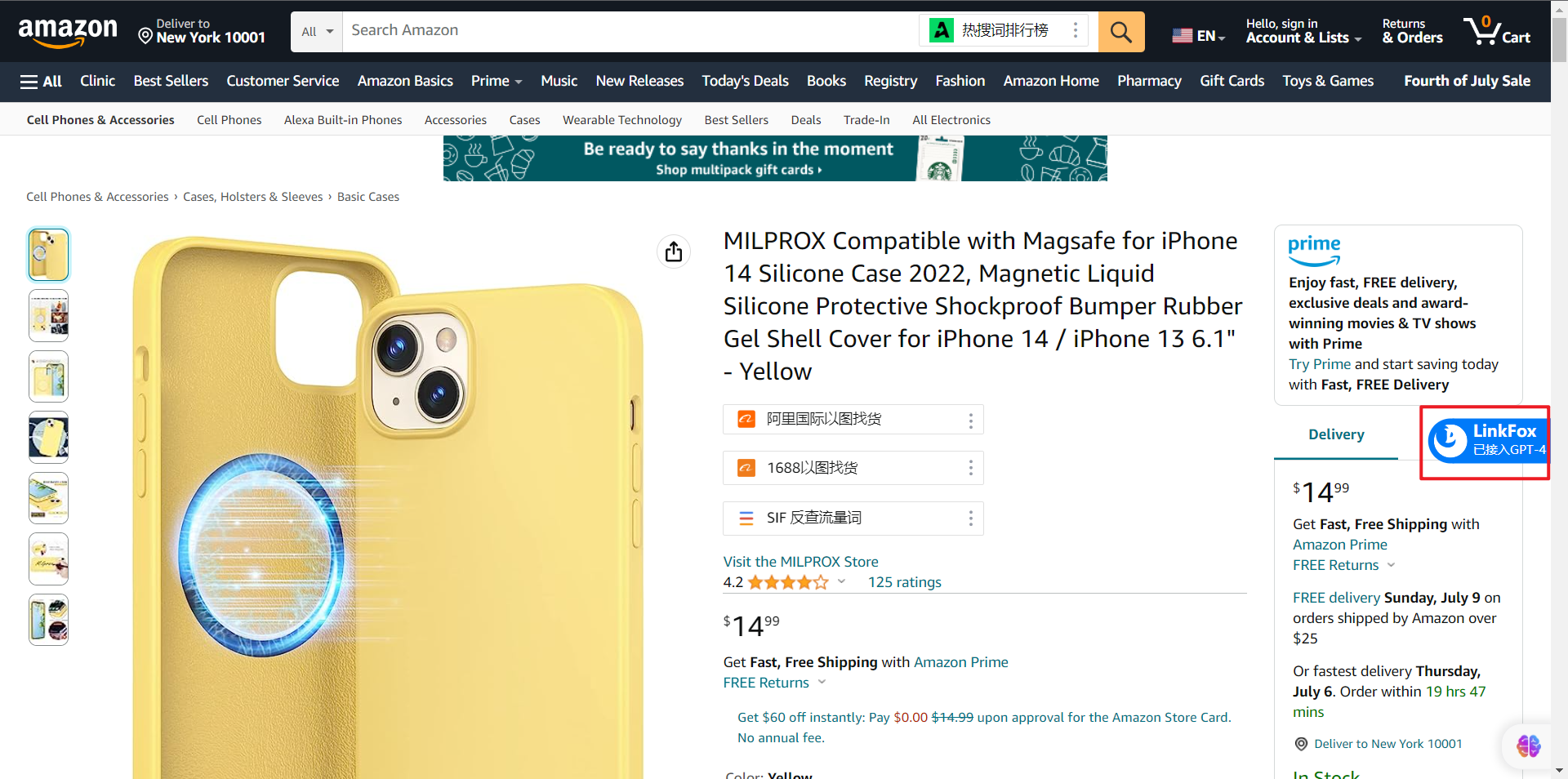Click options dots for SIF 反查流量词
Screen dimensions: 1568x779
click(x=970, y=519)
